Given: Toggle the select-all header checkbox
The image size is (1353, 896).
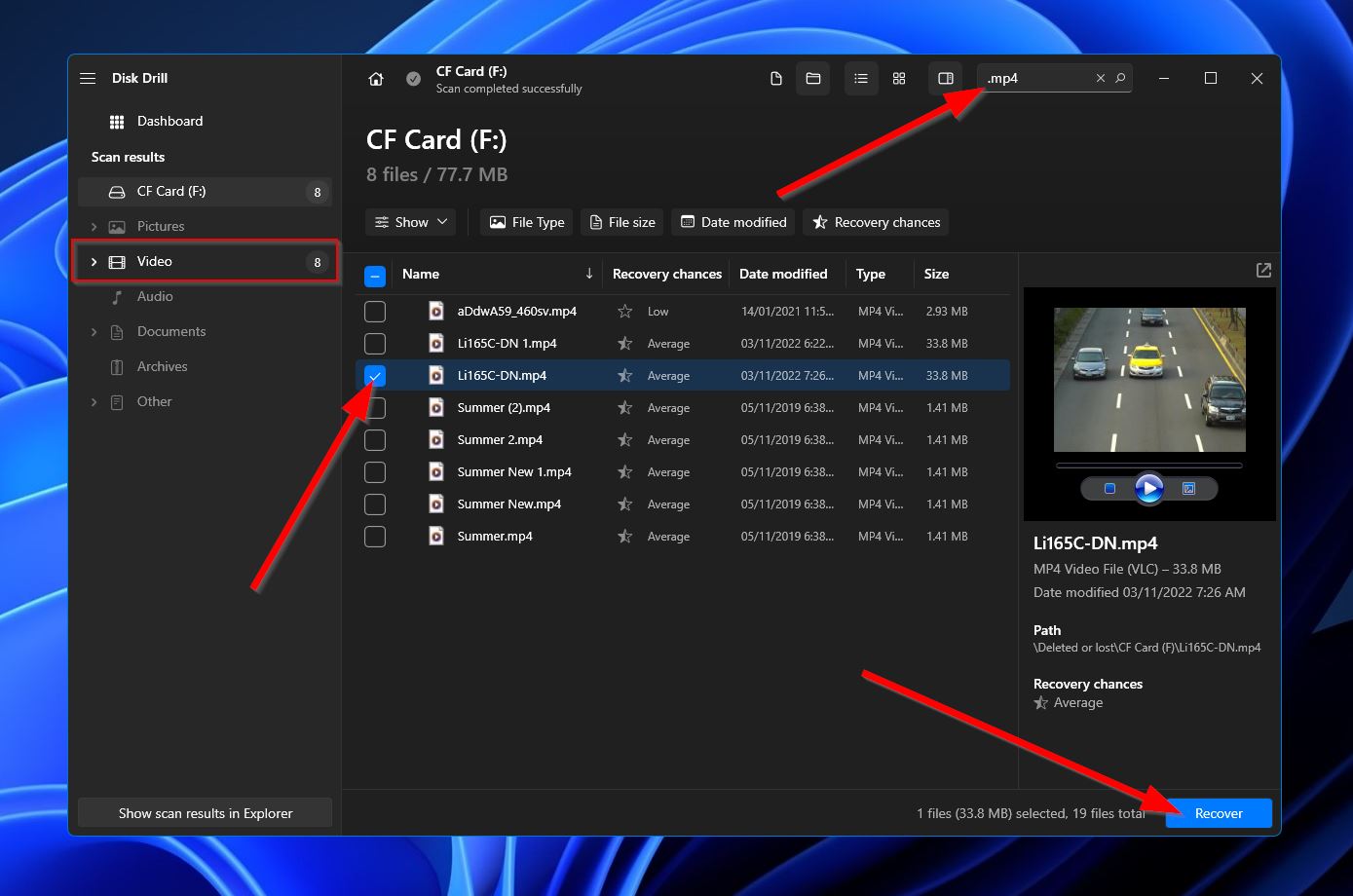Looking at the screenshot, I should point(375,276).
